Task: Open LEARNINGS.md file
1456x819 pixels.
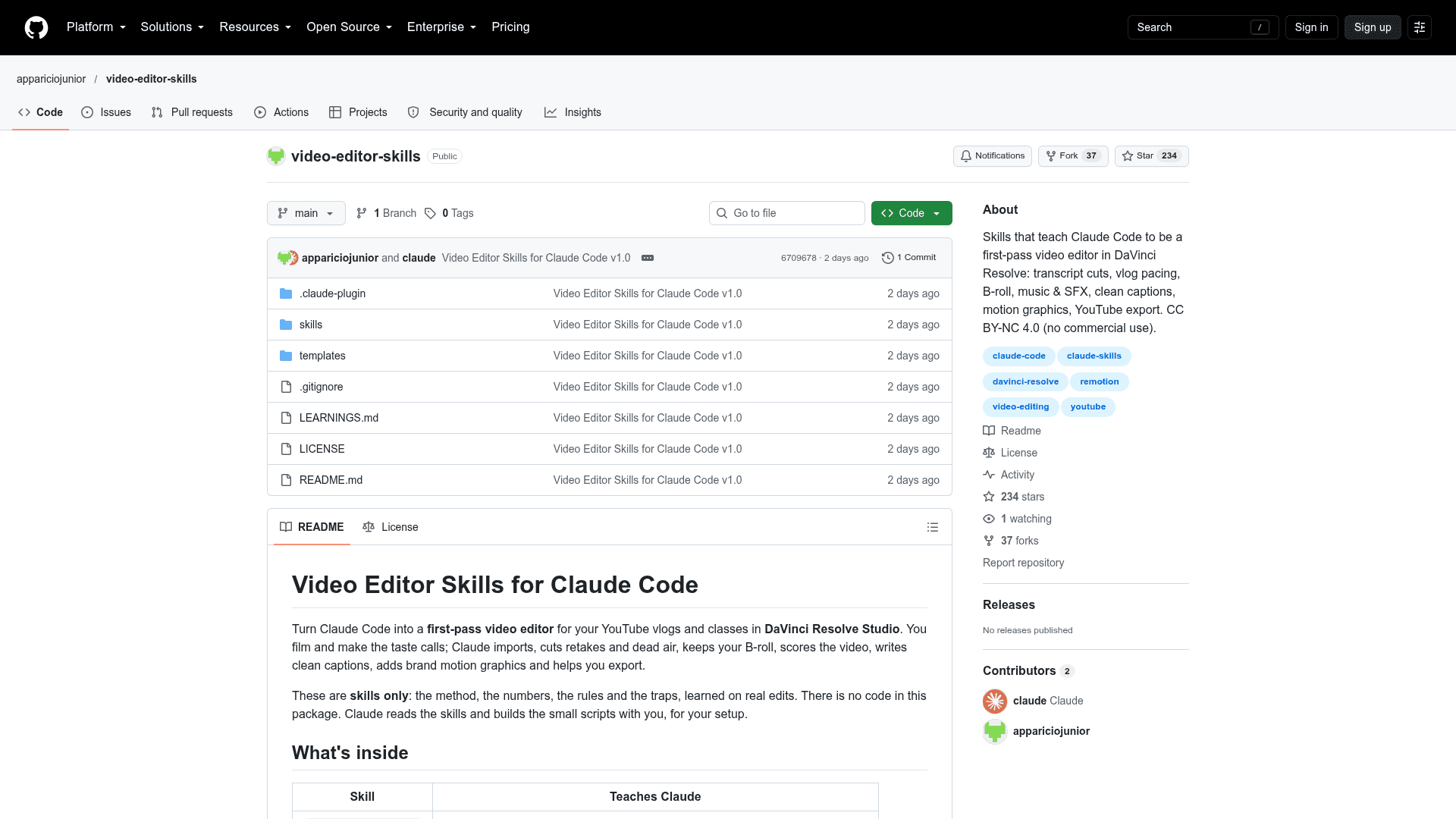Action: click(x=339, y=418)
